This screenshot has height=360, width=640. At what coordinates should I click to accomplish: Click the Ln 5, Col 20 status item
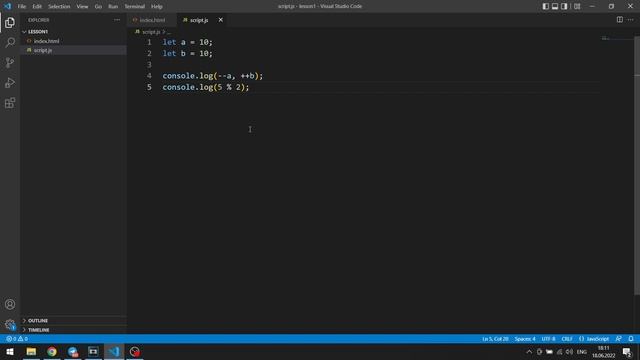tap(495, 339)
